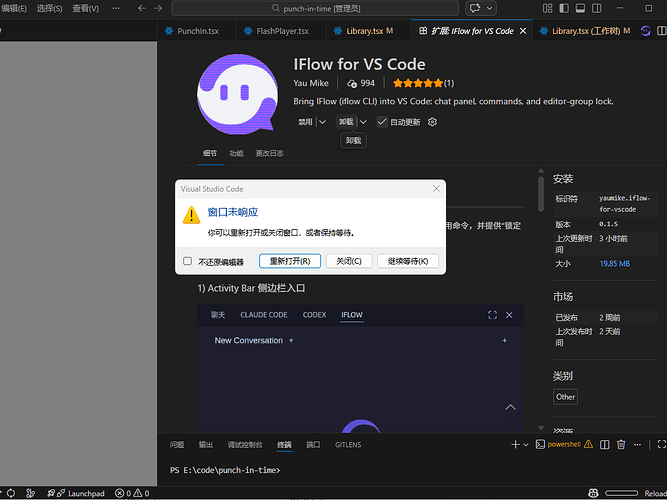The height and width of the screenshot is (500, 667).
Task: Open the GITLENS panel tab
Action: tap(348, 444)
